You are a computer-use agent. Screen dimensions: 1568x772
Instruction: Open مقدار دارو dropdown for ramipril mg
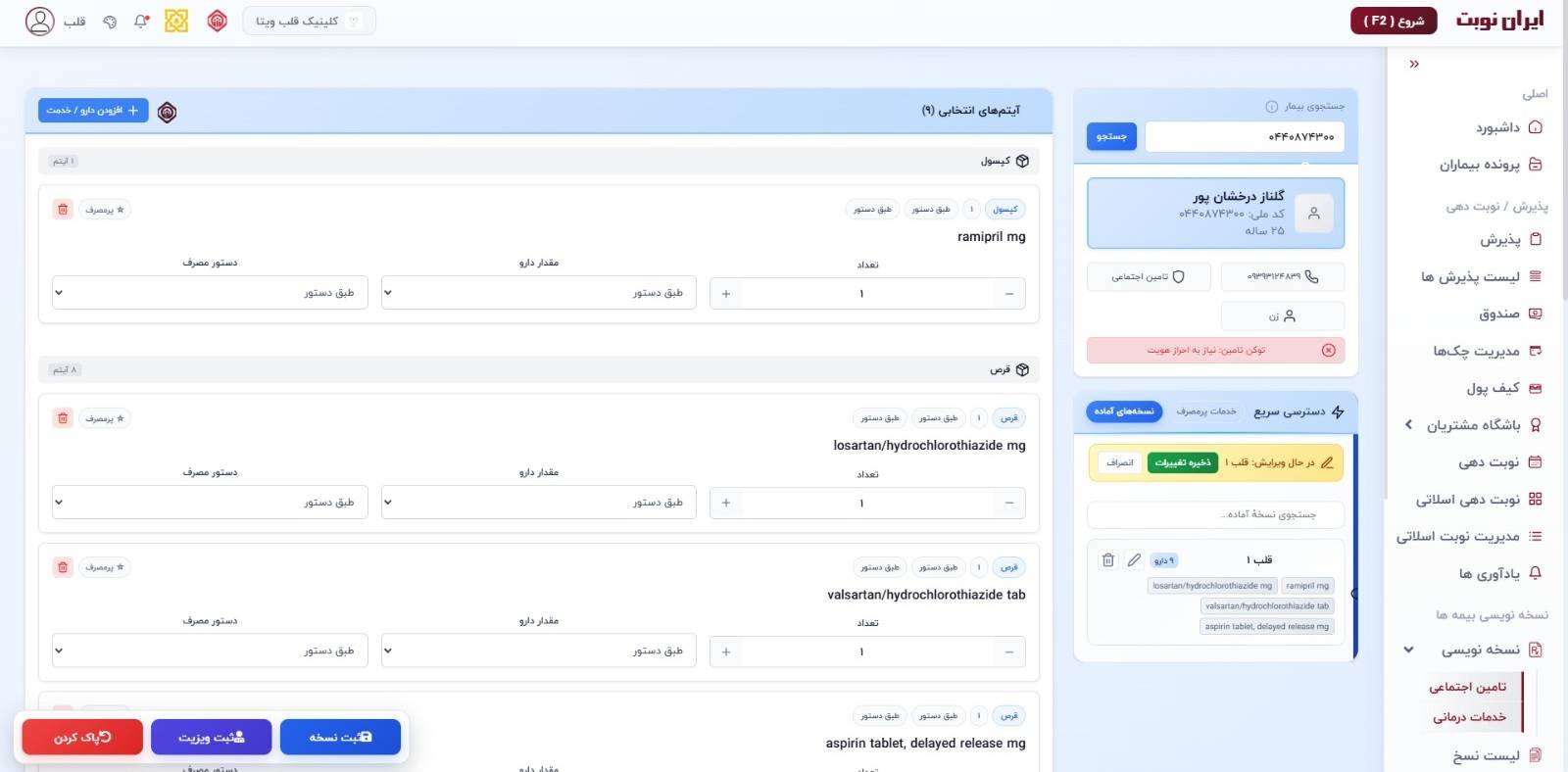tap(539, 293)
